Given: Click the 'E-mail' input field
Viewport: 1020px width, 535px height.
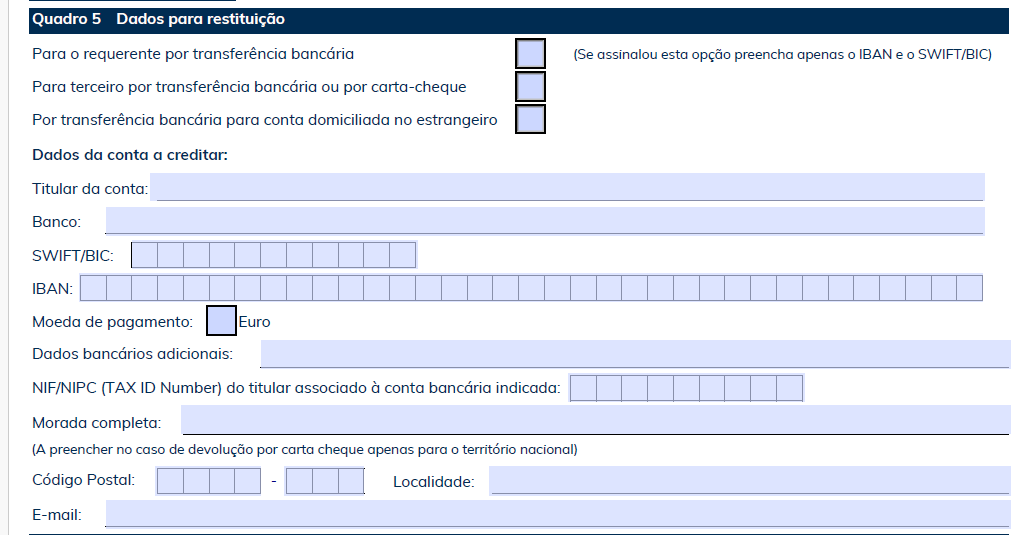Looking at the screenshot, I should click(558, 514).
